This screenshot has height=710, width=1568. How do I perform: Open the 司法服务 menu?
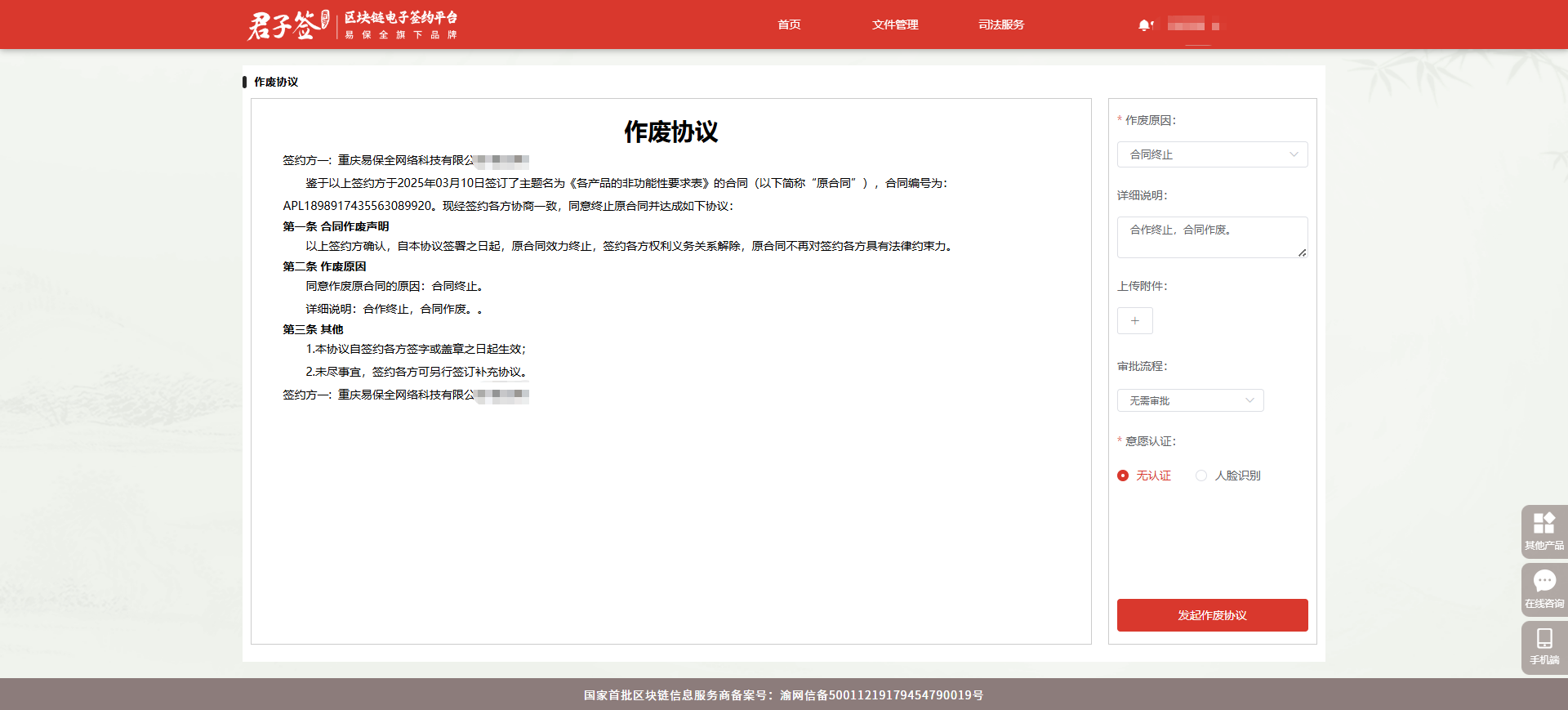(x=1001, y=25)
